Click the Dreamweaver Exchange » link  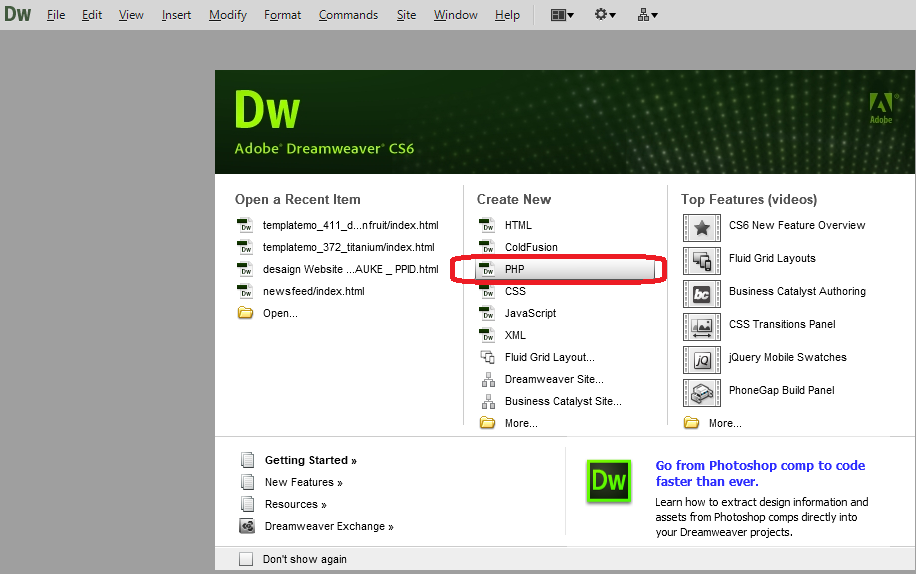pos(329,526)
